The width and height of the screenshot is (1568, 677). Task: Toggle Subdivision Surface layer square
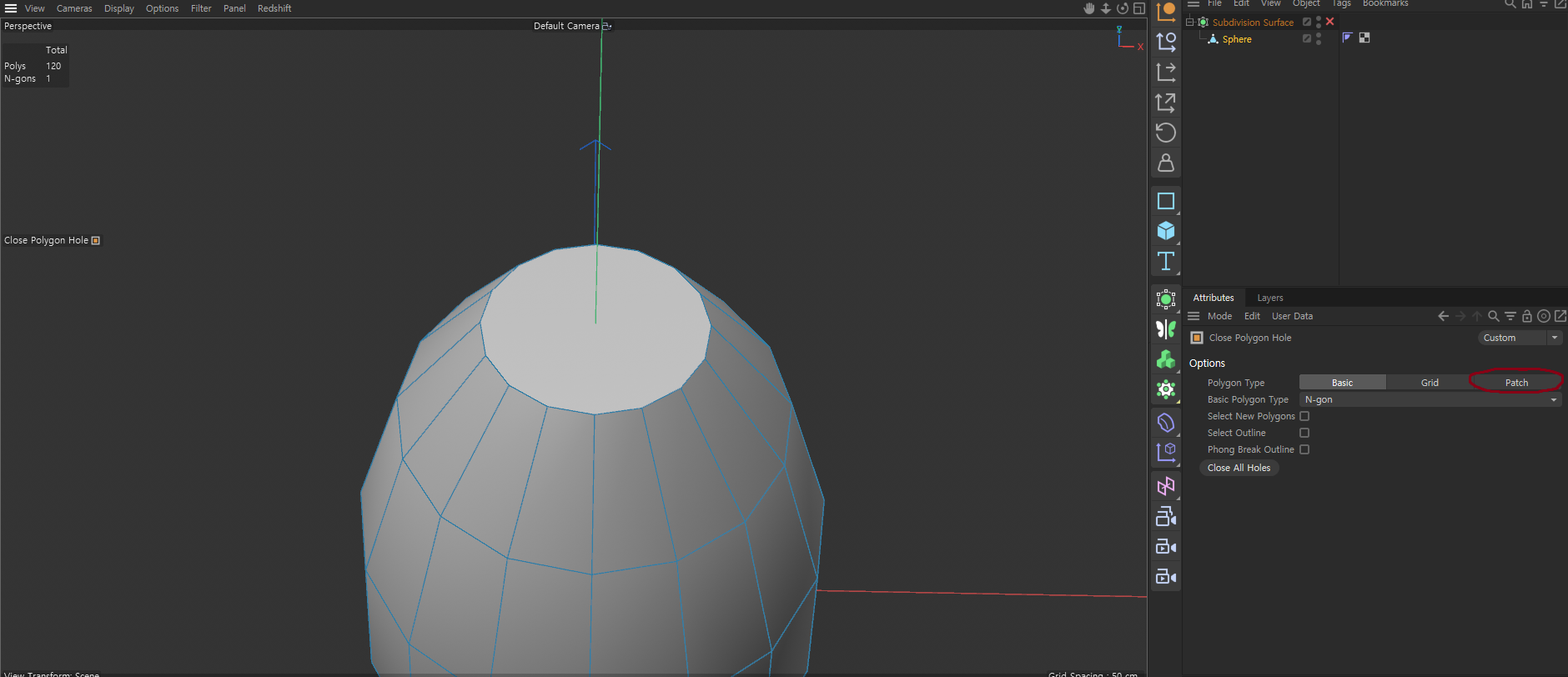(1307, 23)
